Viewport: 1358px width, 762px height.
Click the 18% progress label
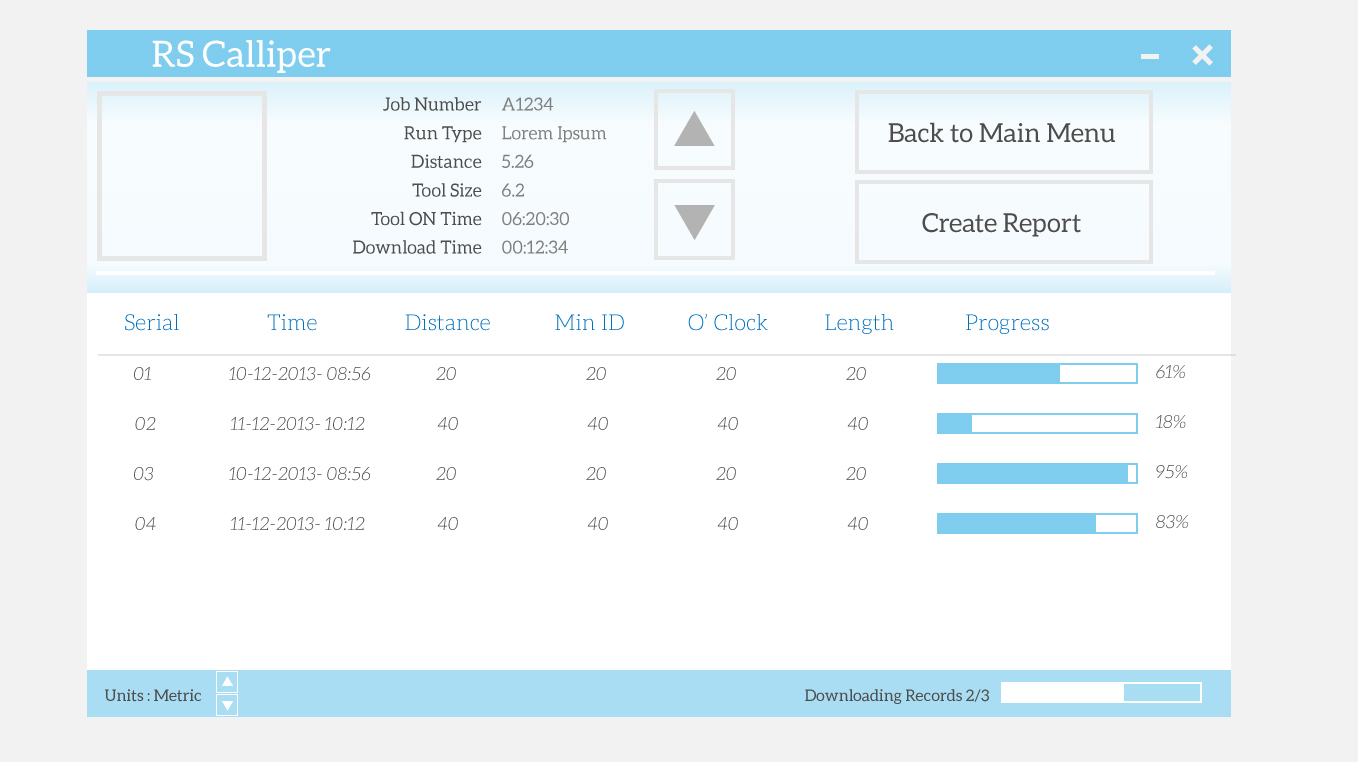pyautogui.click(x=1170, y=422)
